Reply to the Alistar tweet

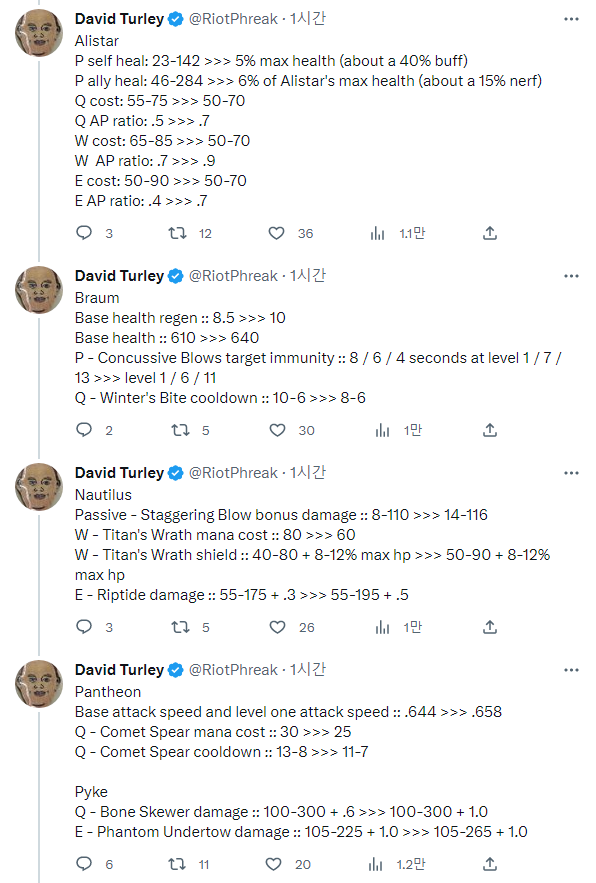click(x=84, y=233)
